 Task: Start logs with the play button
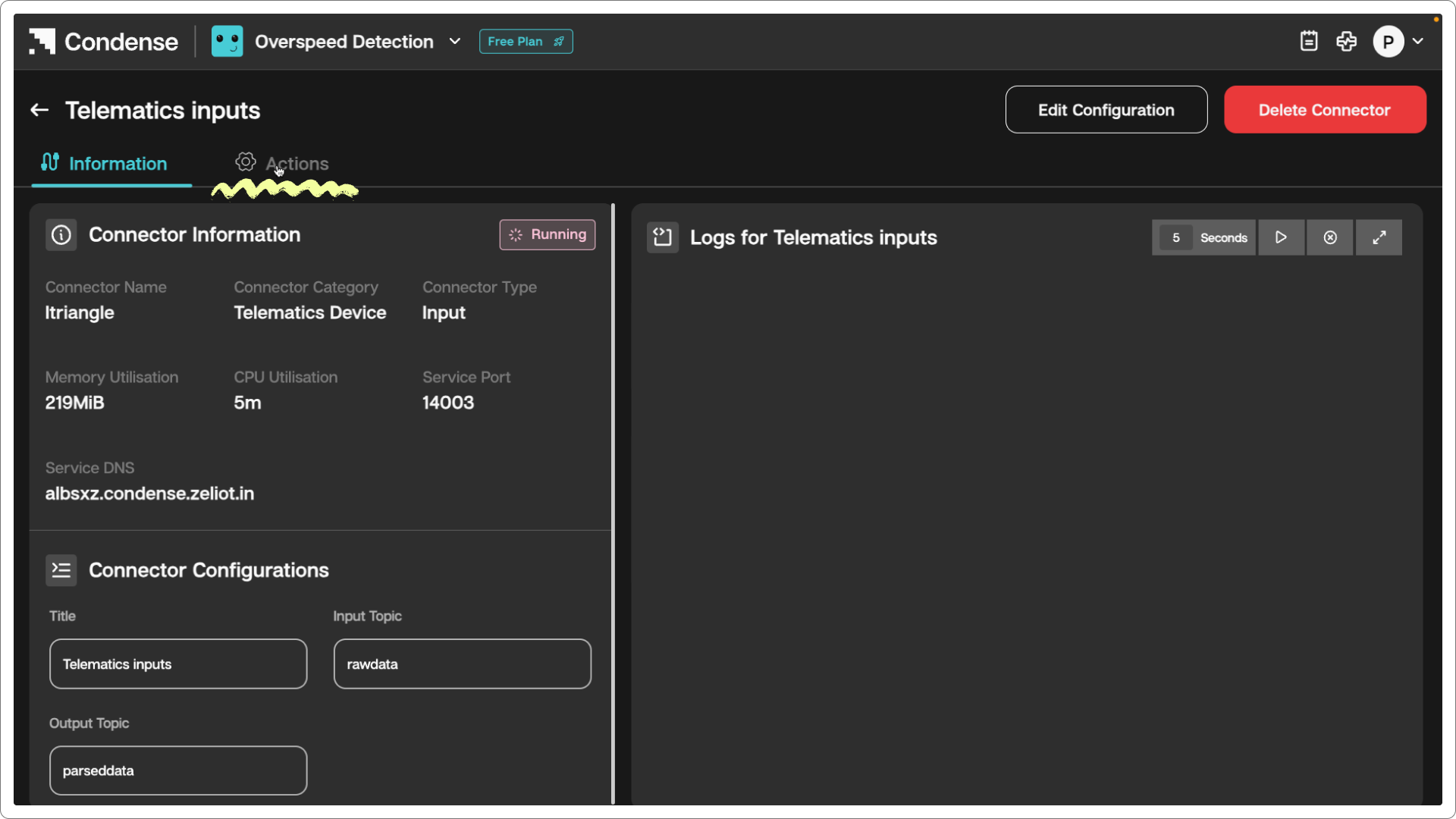[1281, 238]
